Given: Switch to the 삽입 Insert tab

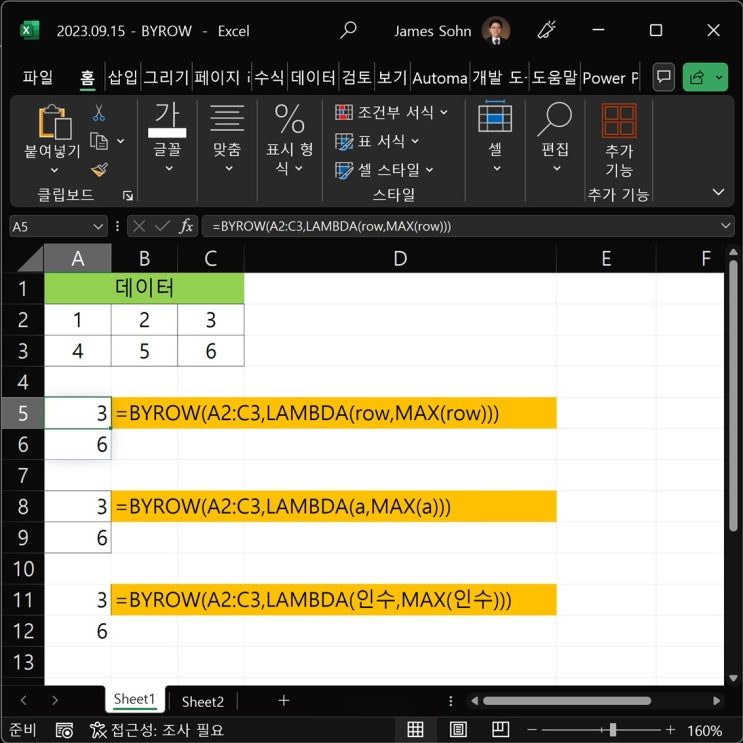Looking at the screenshot, I should pyautogui.click(x=123, y=77).
